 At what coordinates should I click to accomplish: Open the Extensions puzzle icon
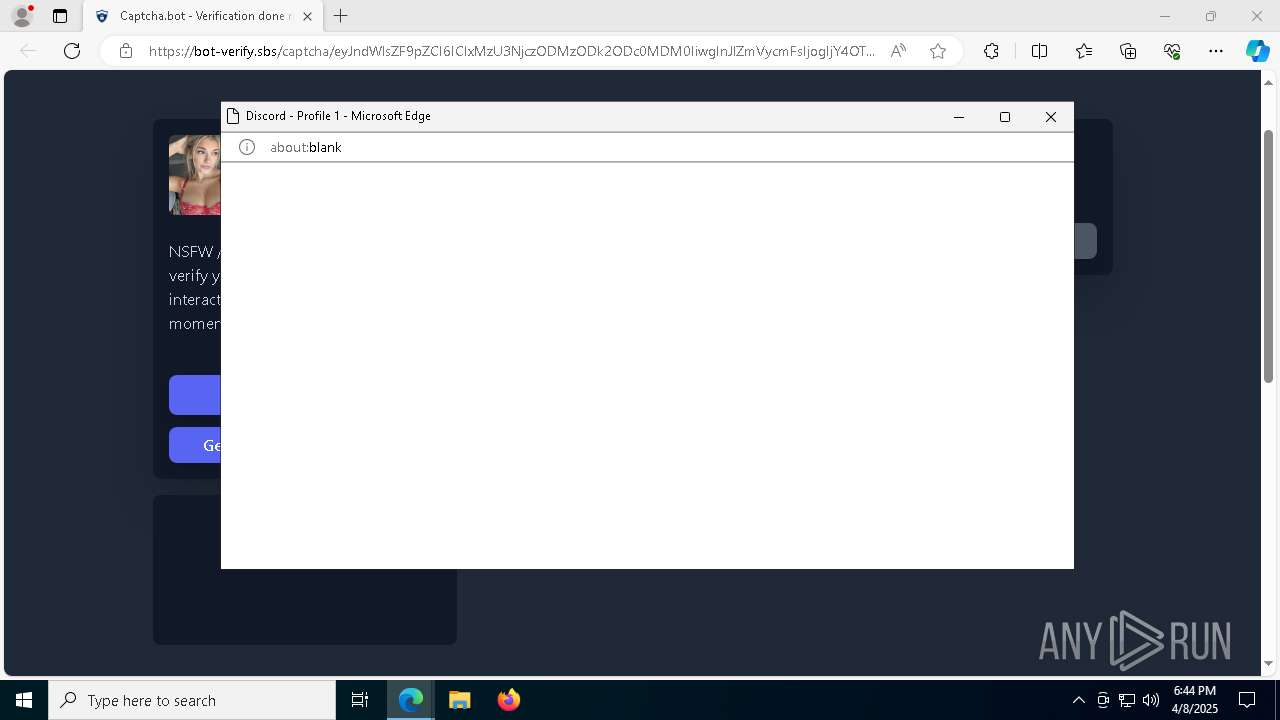[991, 51]
